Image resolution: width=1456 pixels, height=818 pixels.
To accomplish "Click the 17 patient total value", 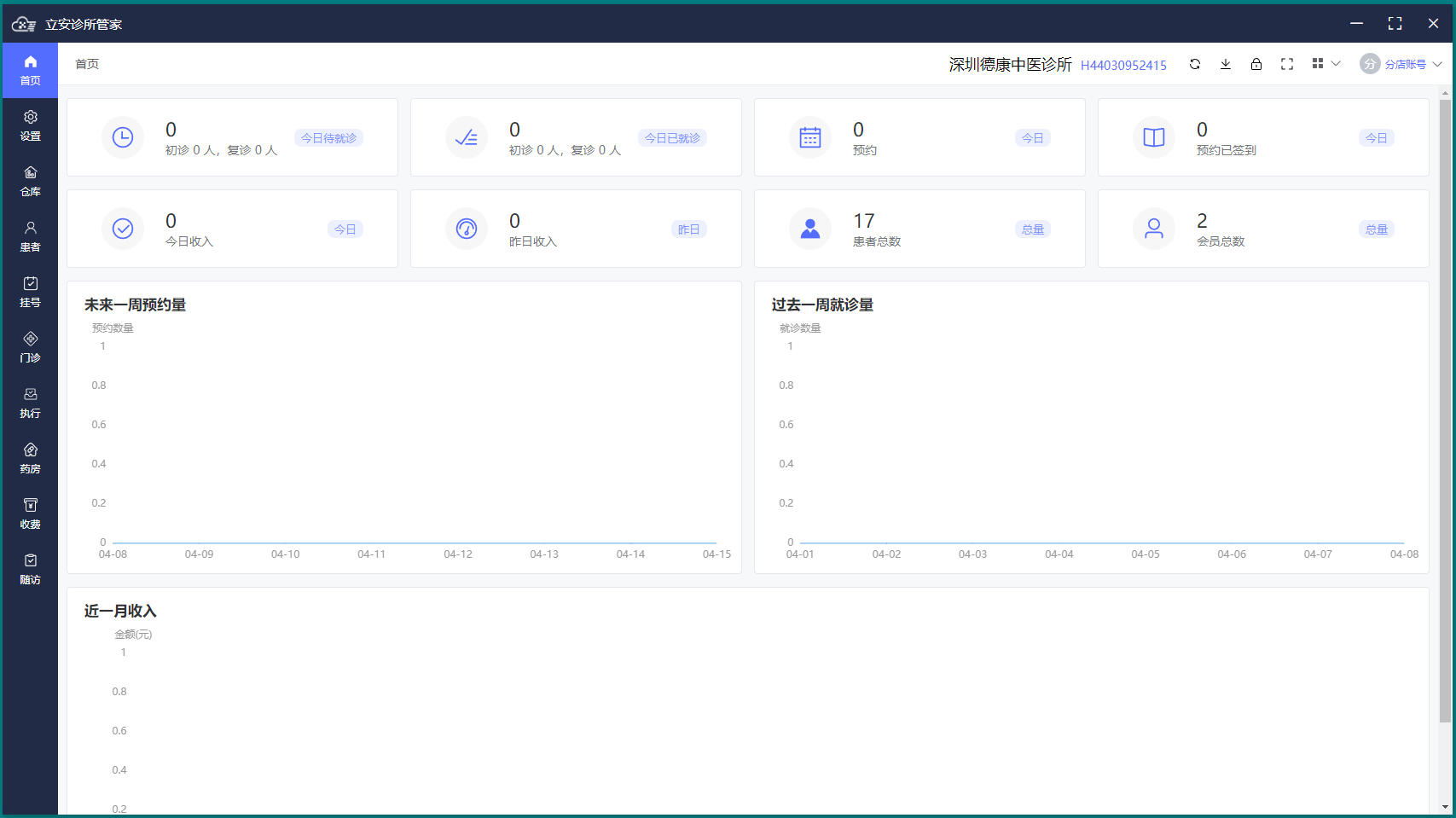I will tap(864, 221).
